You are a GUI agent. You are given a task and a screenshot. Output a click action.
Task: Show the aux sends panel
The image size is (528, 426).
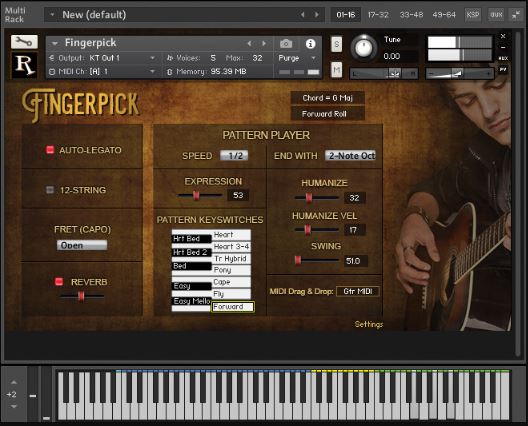point(496,14)
